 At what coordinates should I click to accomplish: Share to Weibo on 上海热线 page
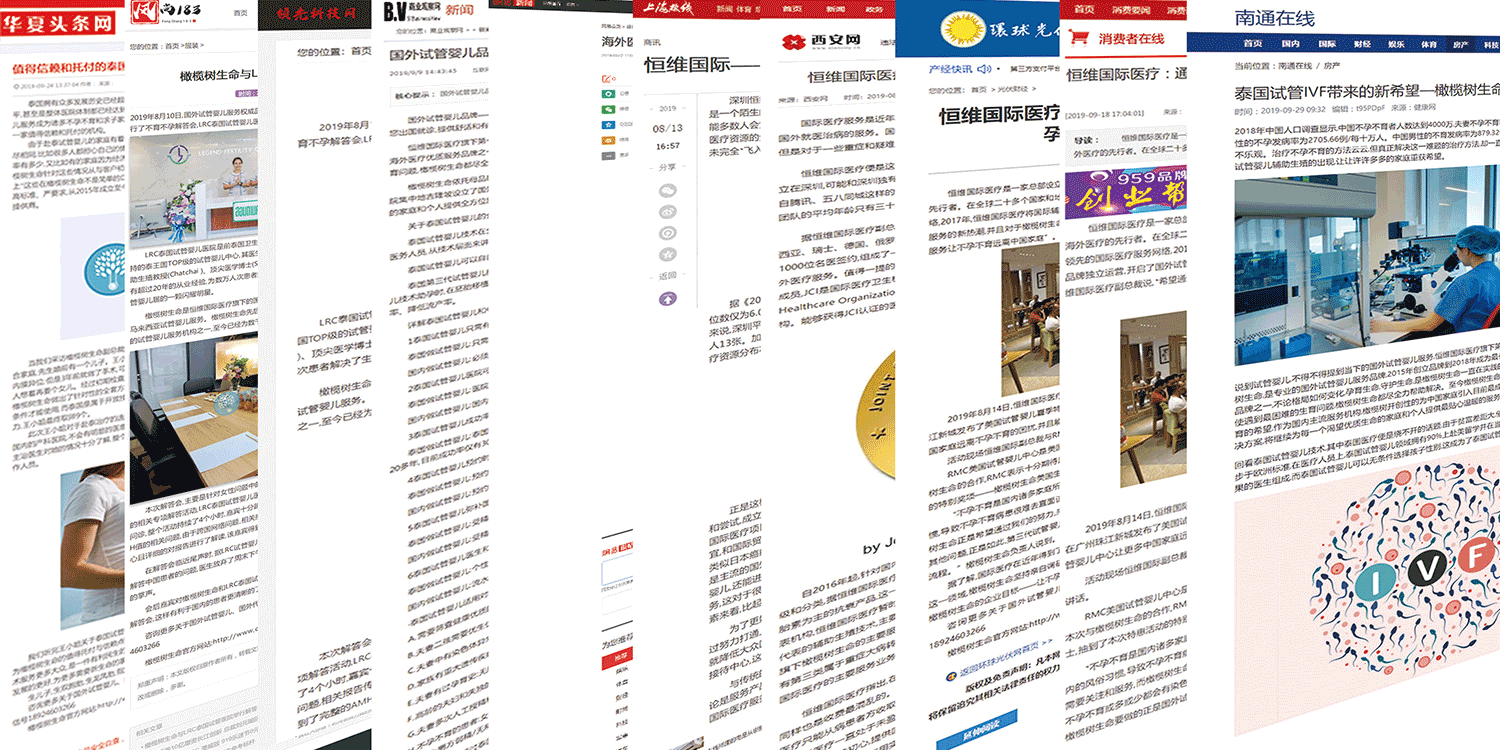[x=667, y=212]
